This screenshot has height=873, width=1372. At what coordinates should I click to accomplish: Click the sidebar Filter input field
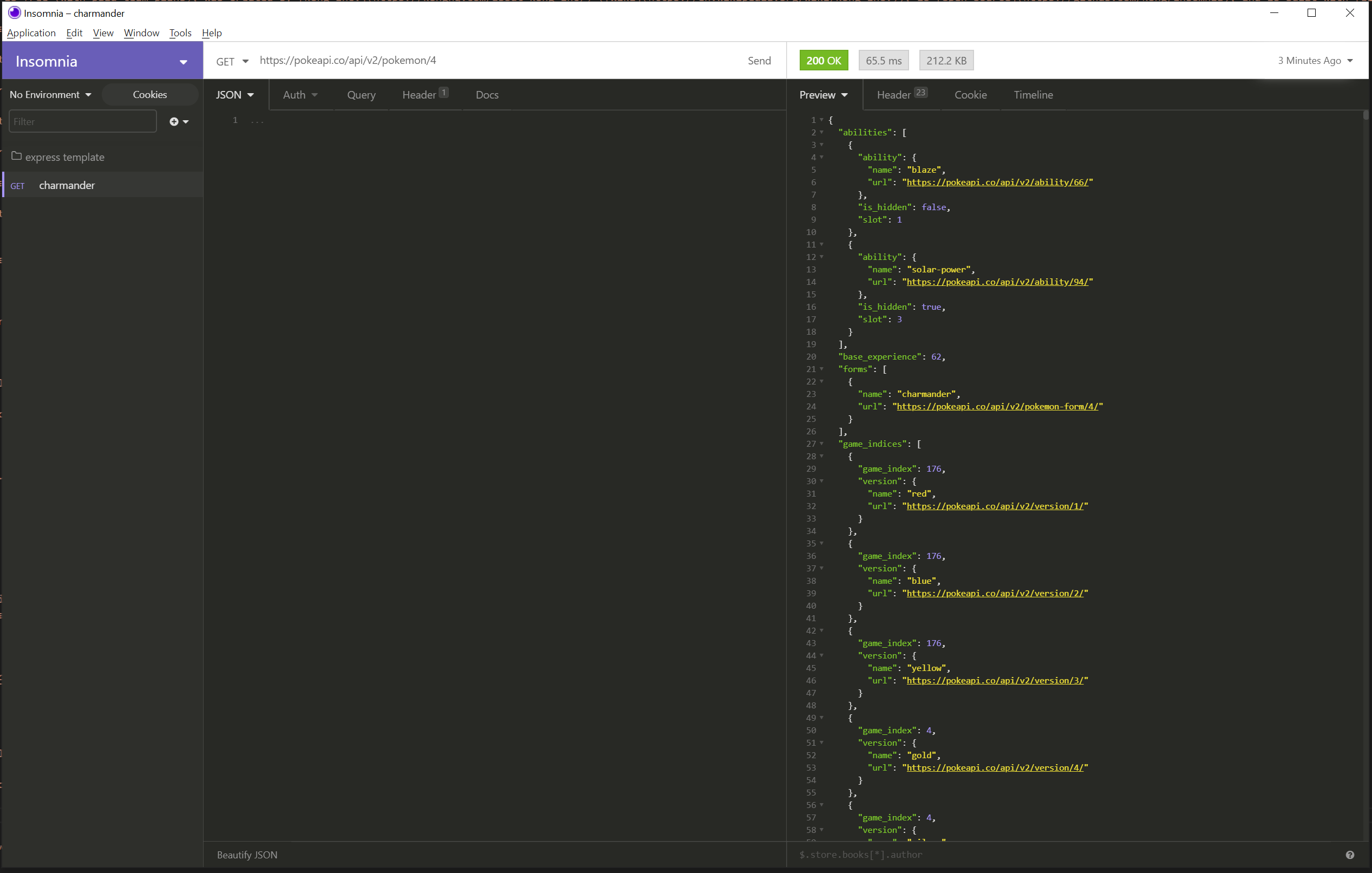click(83, 121)
